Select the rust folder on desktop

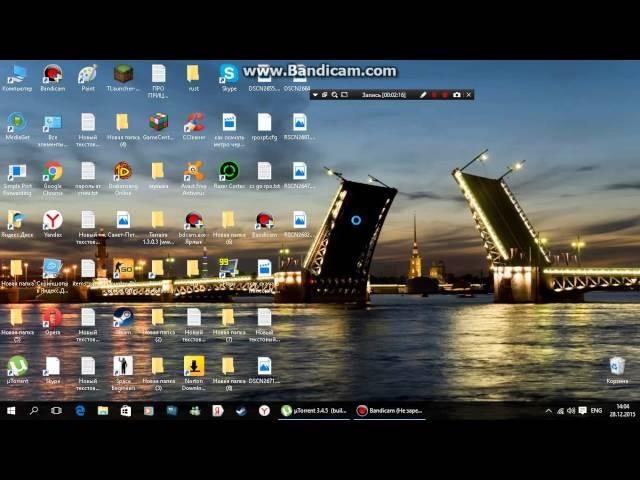tap(193, 78)
